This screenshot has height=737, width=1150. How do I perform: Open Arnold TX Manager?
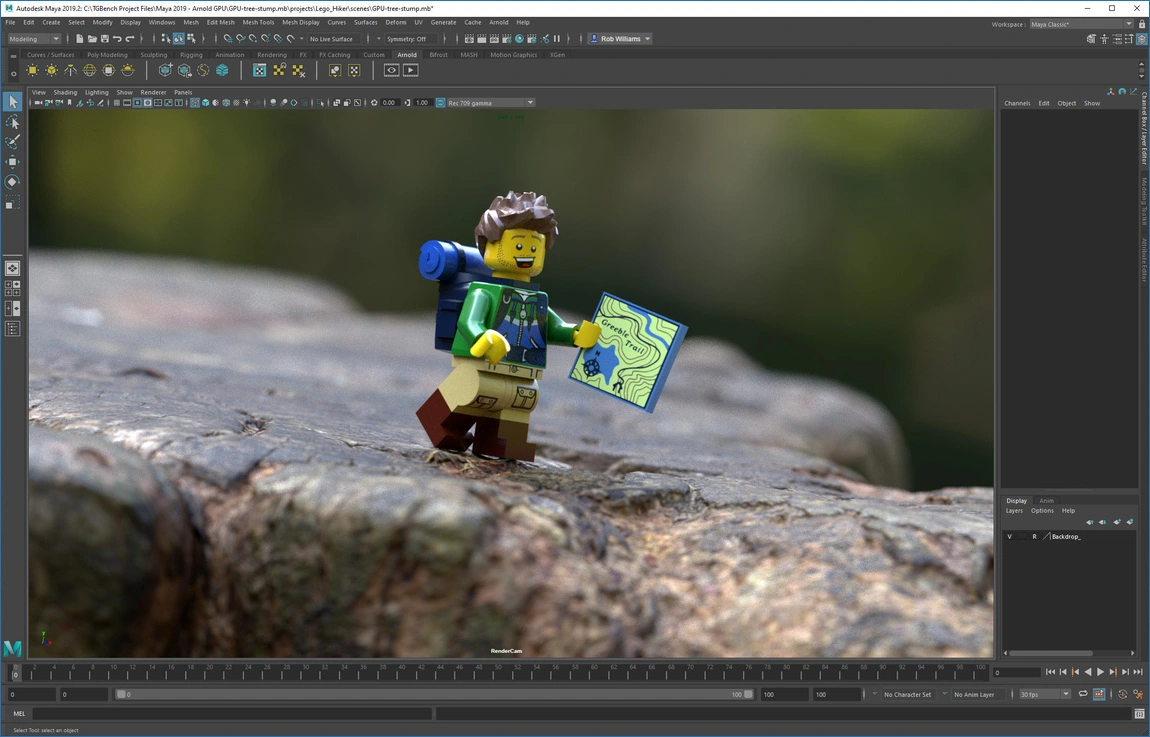pos(260,70)
